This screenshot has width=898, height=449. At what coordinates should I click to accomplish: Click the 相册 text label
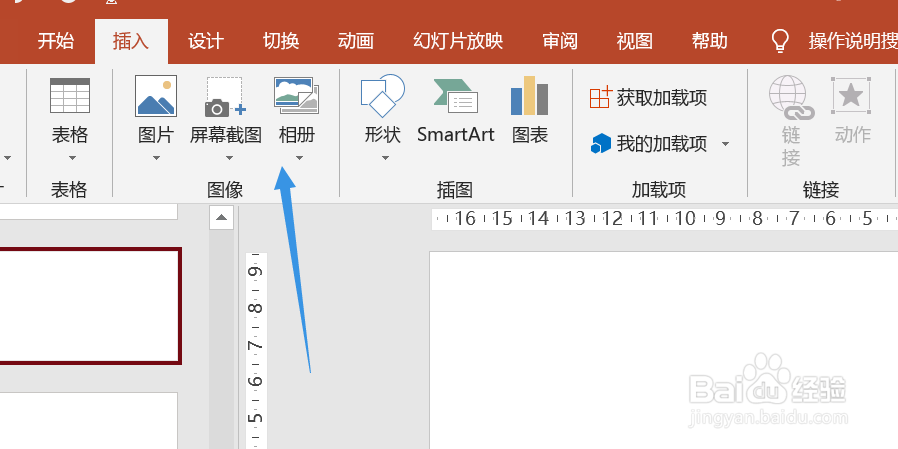click(x=297, y=135)
